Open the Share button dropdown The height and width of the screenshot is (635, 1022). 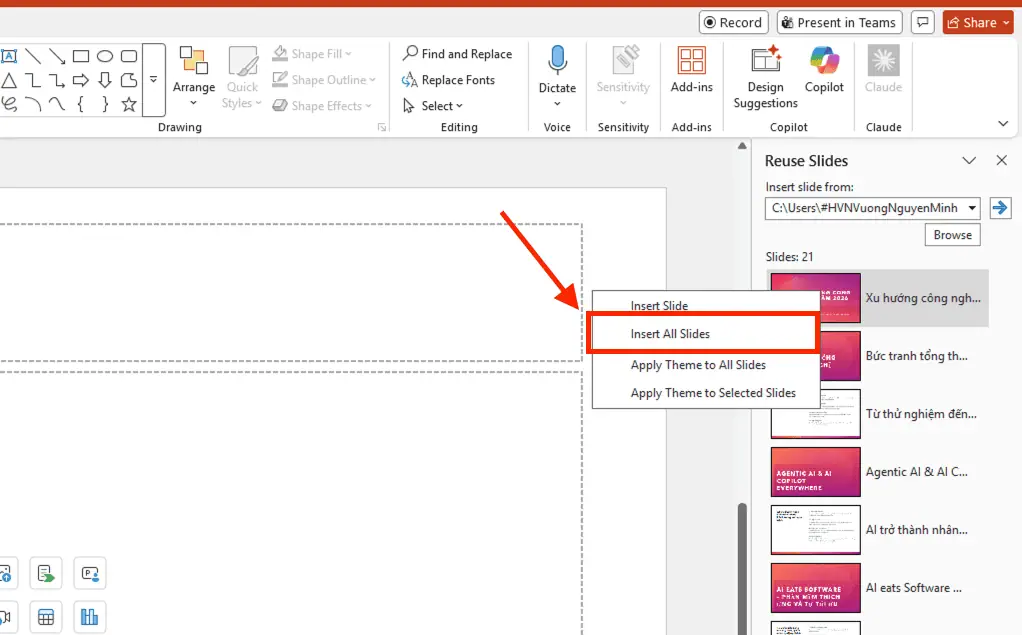pos(1006,22)
